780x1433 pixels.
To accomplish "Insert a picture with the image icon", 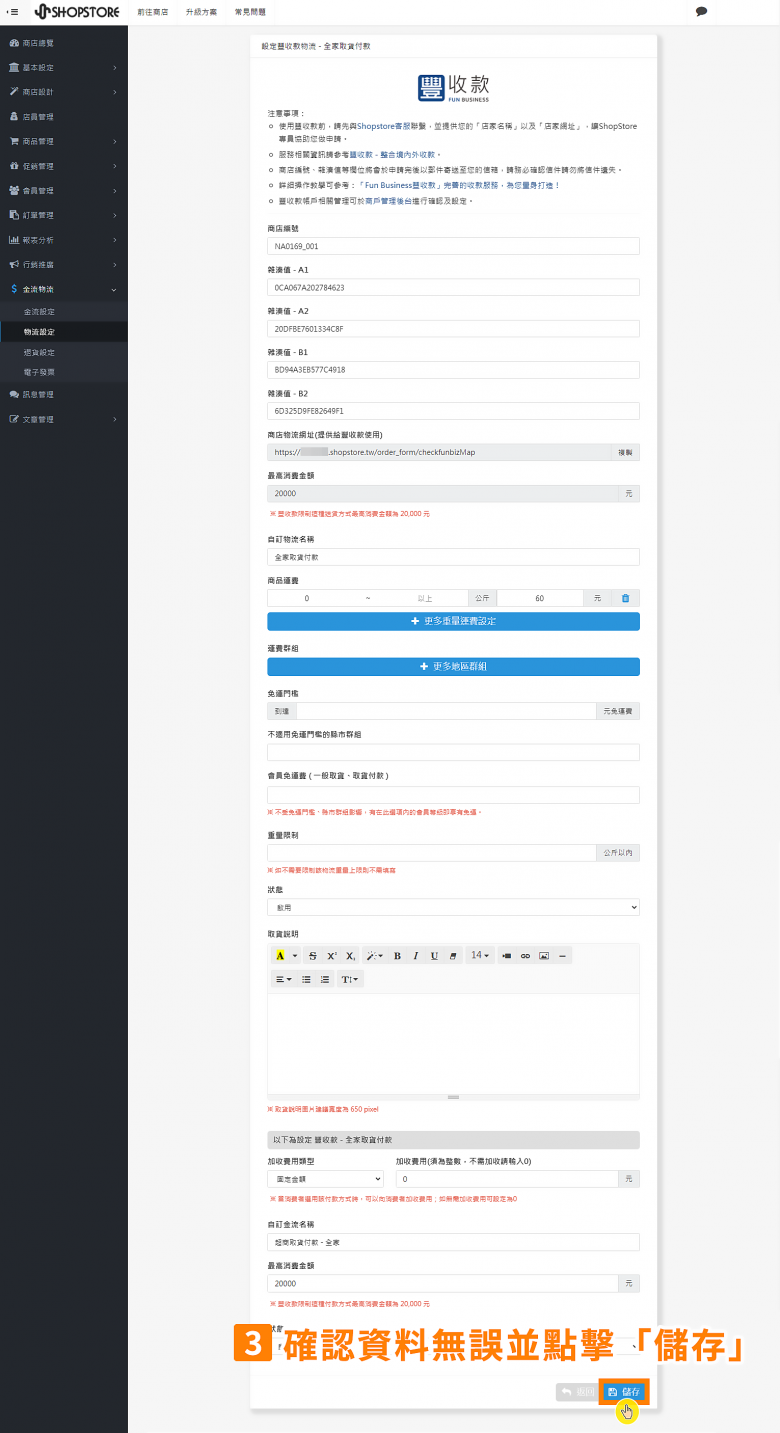I will [x=544, y=956].
